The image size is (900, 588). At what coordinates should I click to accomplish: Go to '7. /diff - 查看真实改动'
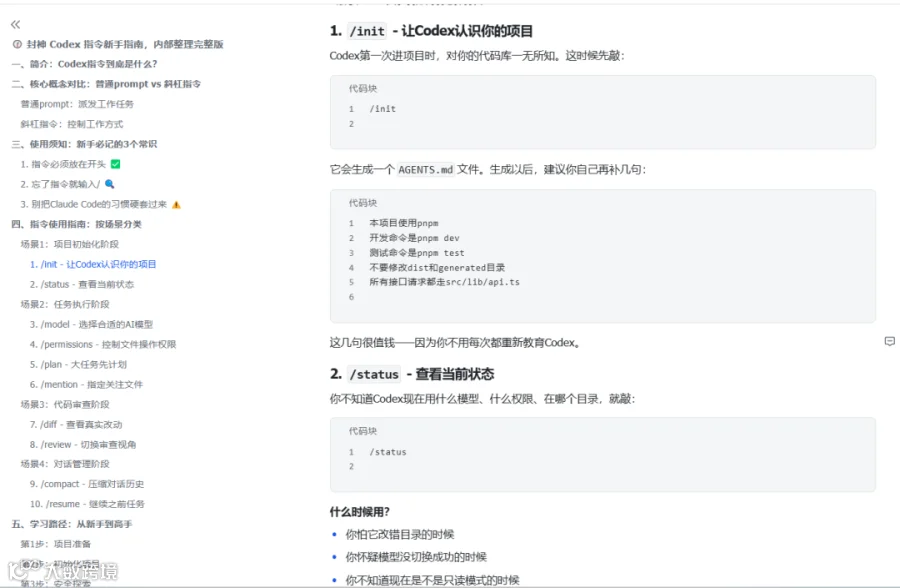click(x=76, y=424)
